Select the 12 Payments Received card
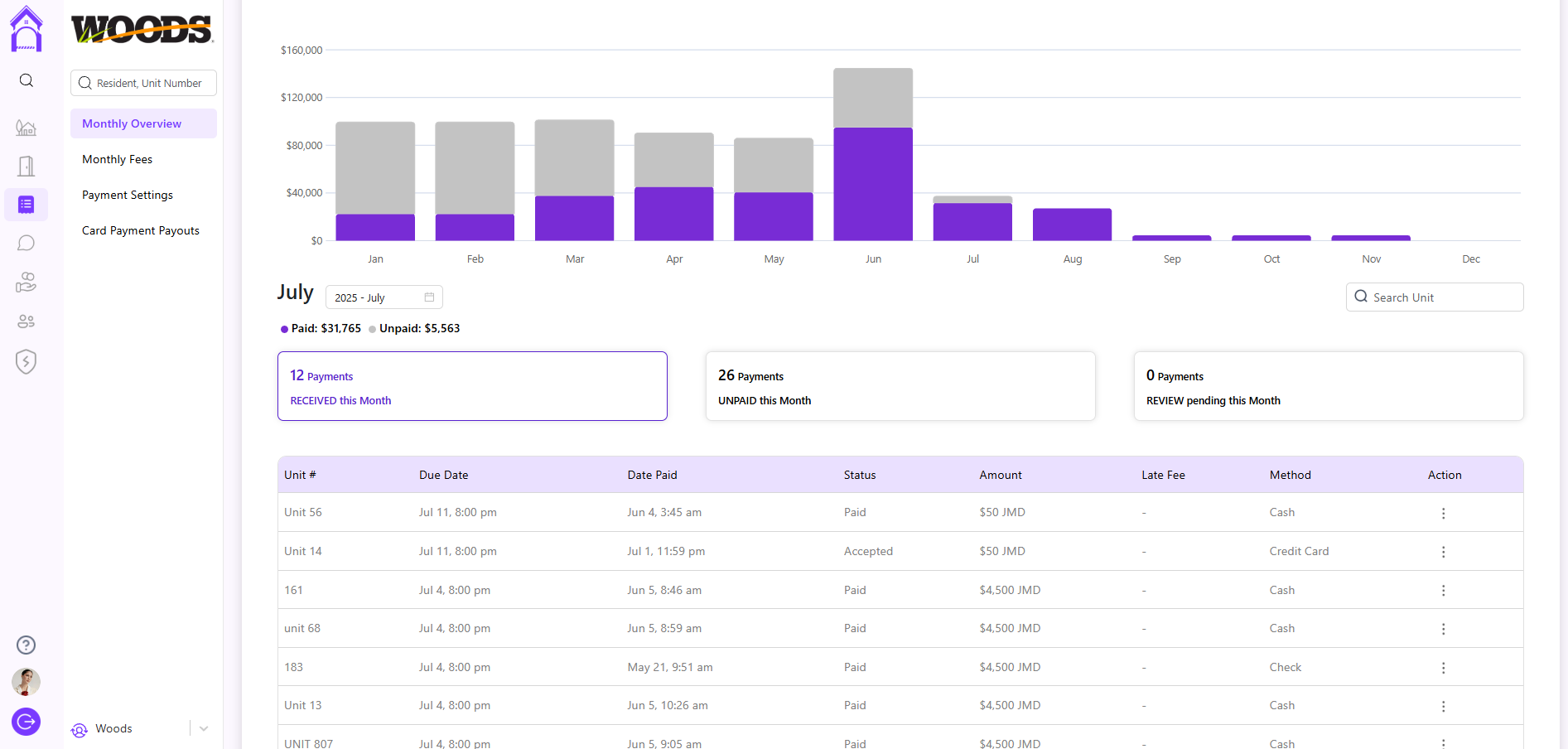 click(x=472, y=386)
